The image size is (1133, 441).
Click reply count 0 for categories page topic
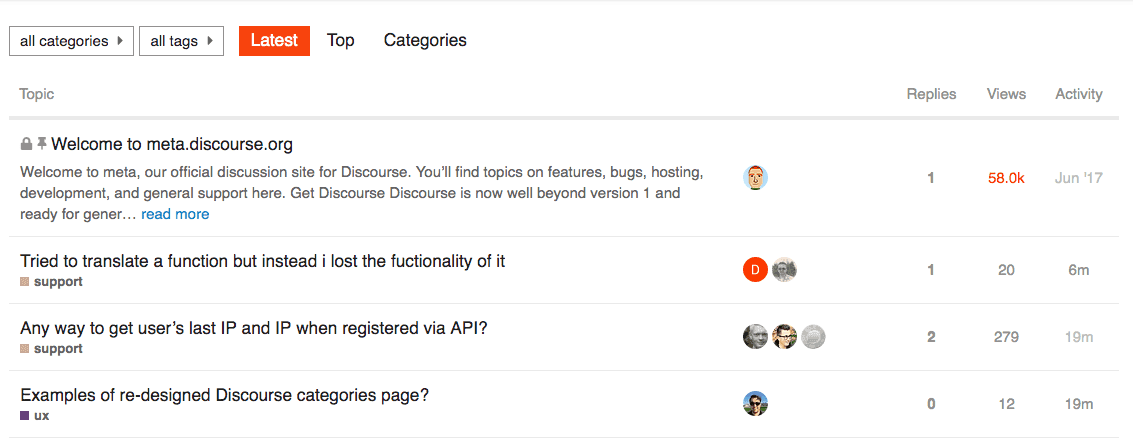931,404
